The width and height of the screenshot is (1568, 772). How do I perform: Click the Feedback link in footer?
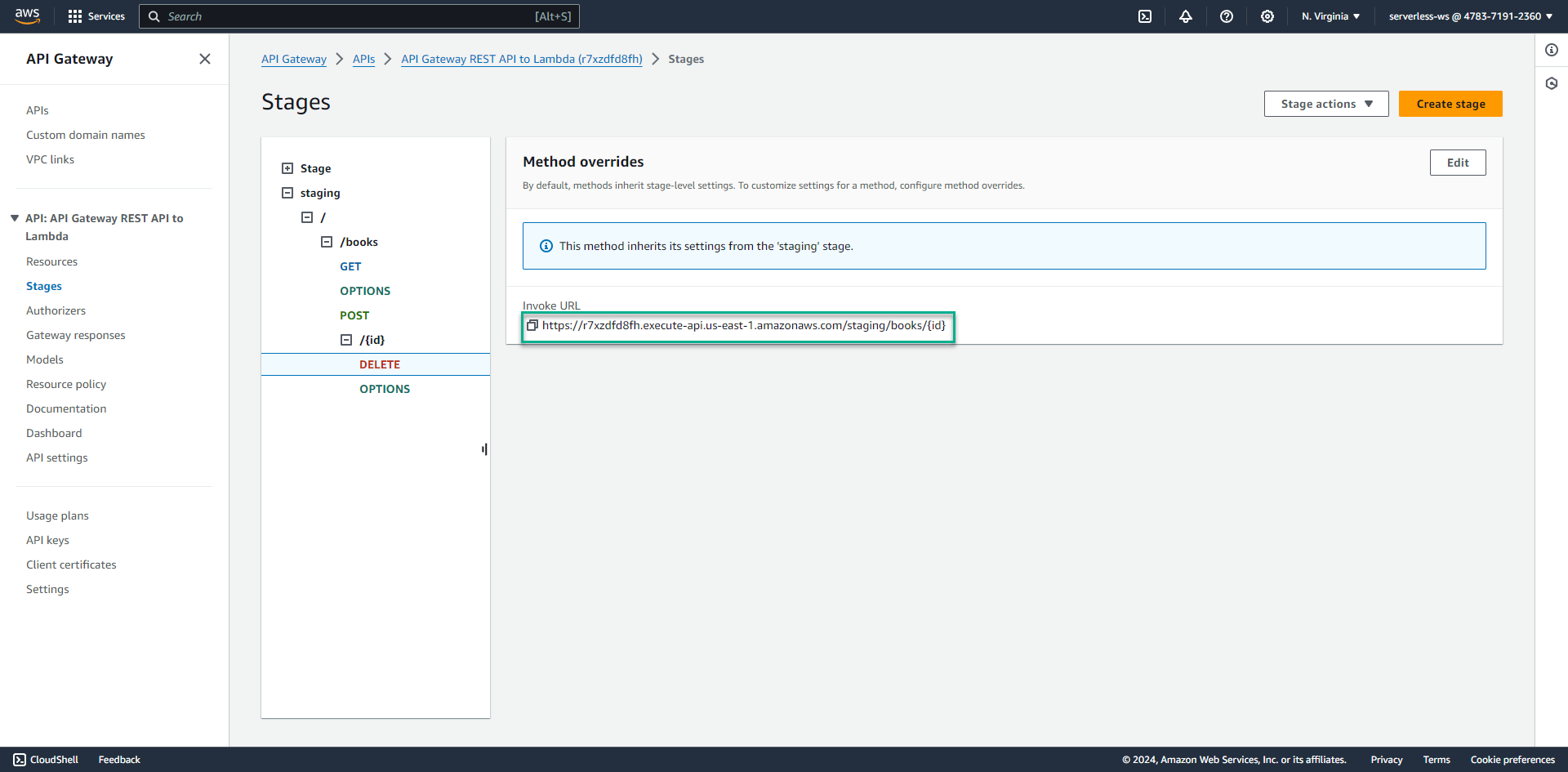tap(119, 760)
